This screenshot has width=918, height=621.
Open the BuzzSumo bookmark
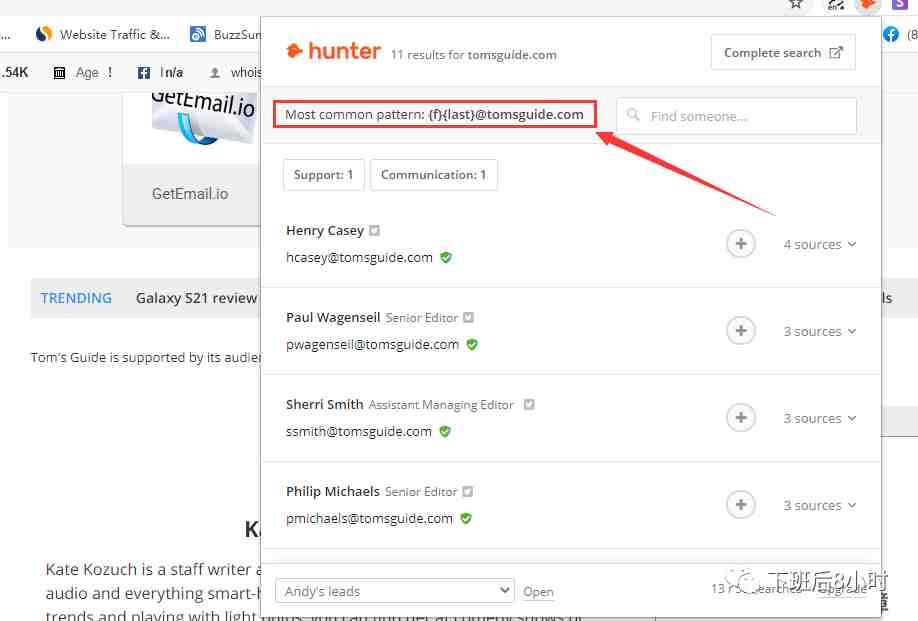tap(225, 35)
